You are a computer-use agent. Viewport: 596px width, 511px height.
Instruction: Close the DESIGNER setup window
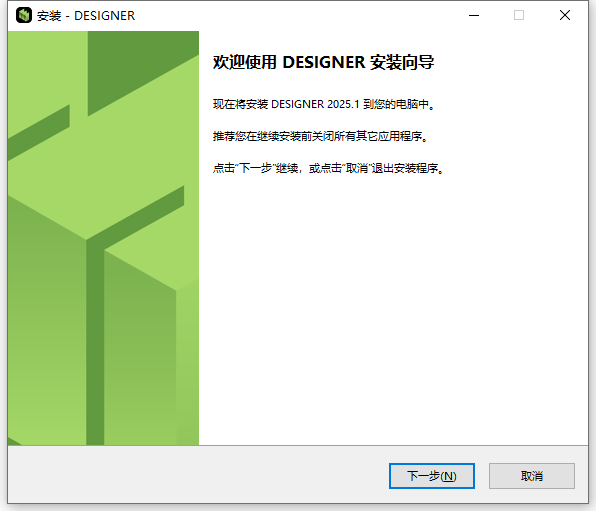[565, 15]
